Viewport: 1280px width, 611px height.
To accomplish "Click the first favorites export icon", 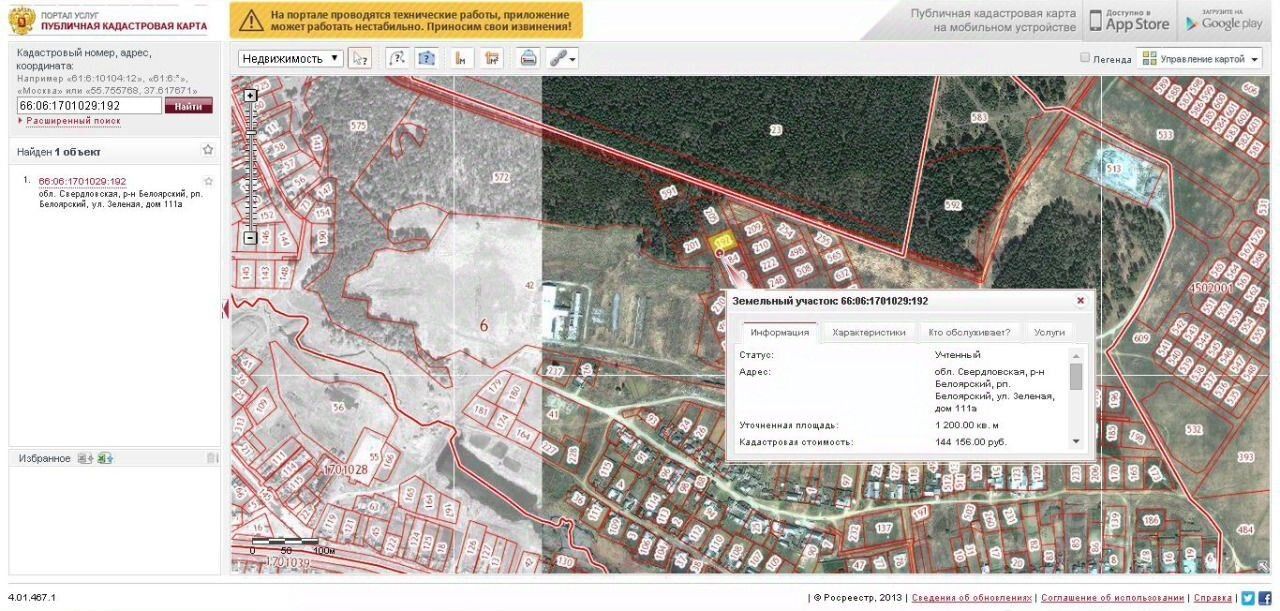I will (x=84, y=458).
